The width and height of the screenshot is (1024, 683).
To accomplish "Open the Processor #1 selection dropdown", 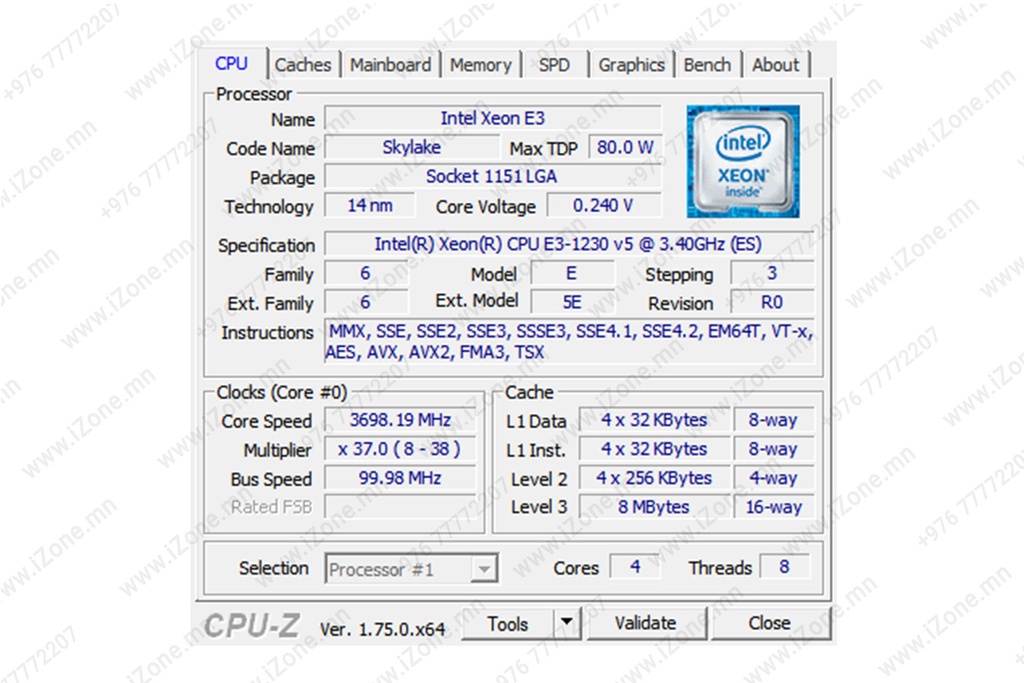I will [x=411, y=569].
